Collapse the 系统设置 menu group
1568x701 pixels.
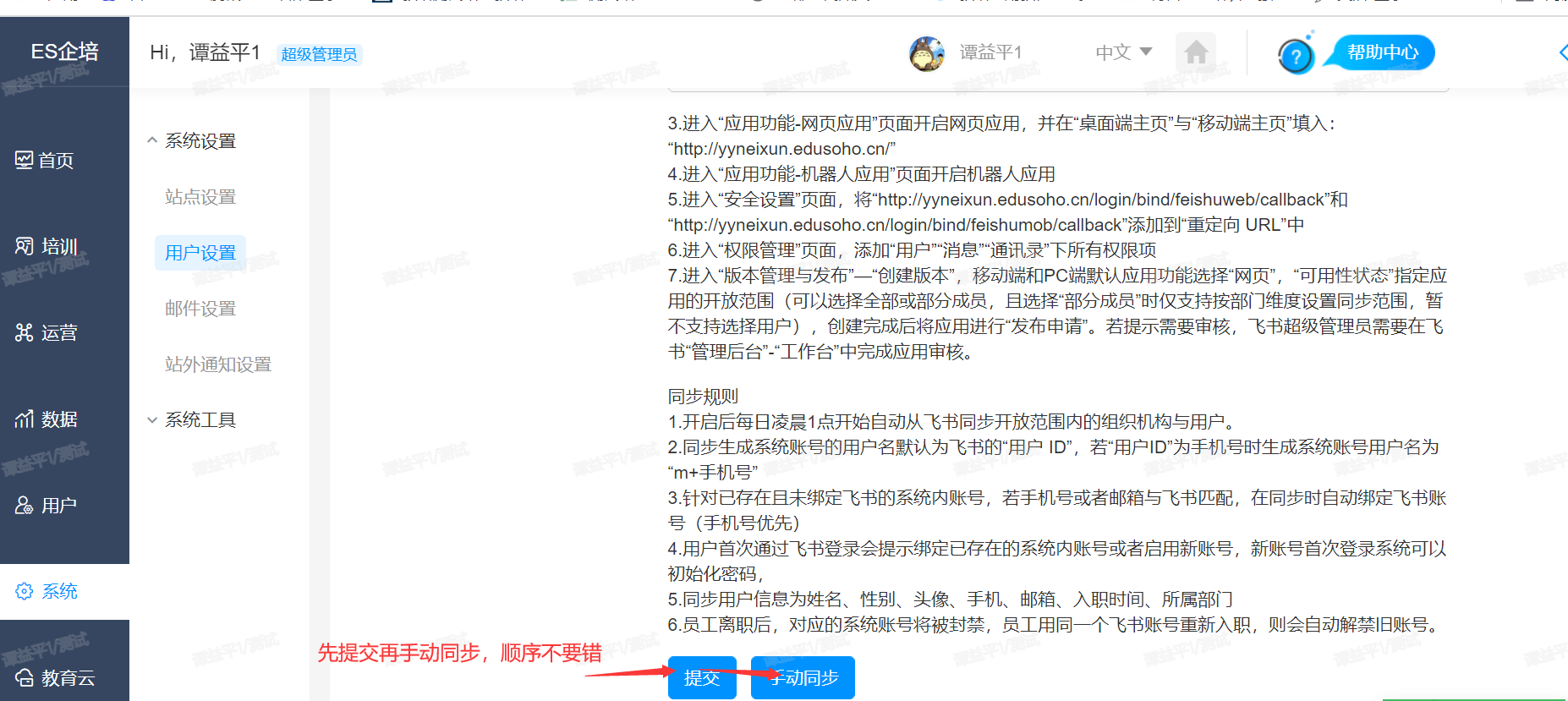pos(152,140)
